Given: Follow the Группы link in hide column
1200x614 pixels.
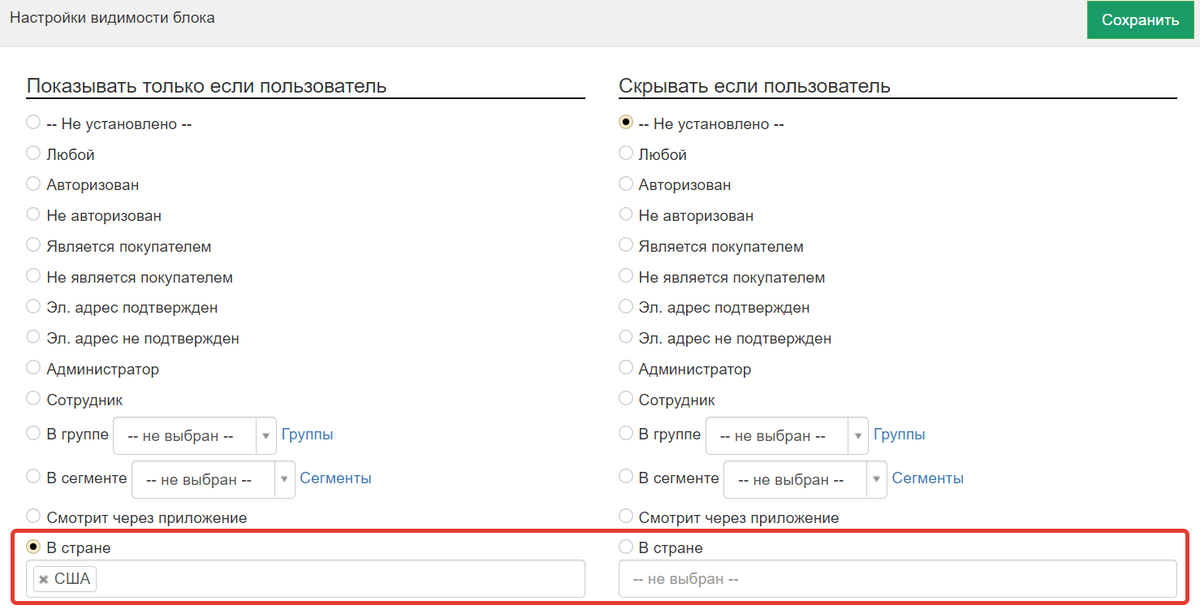Looking at the screenshot, I should point(899,434).
